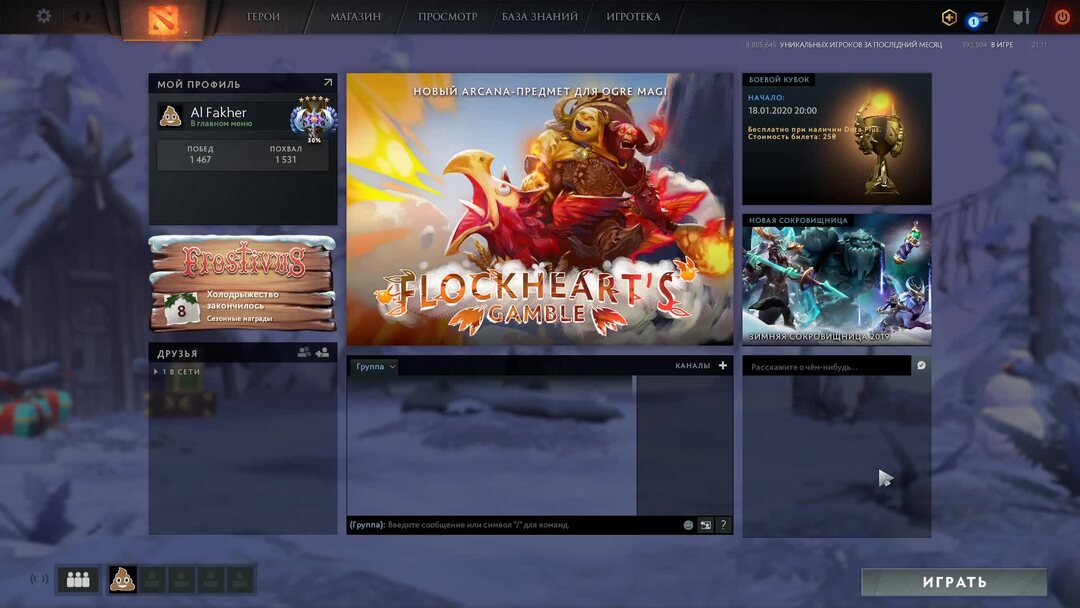Open the МАГАЗИН tab
The width and height of the screenshot is (1080, 608).
coord(355,17)
